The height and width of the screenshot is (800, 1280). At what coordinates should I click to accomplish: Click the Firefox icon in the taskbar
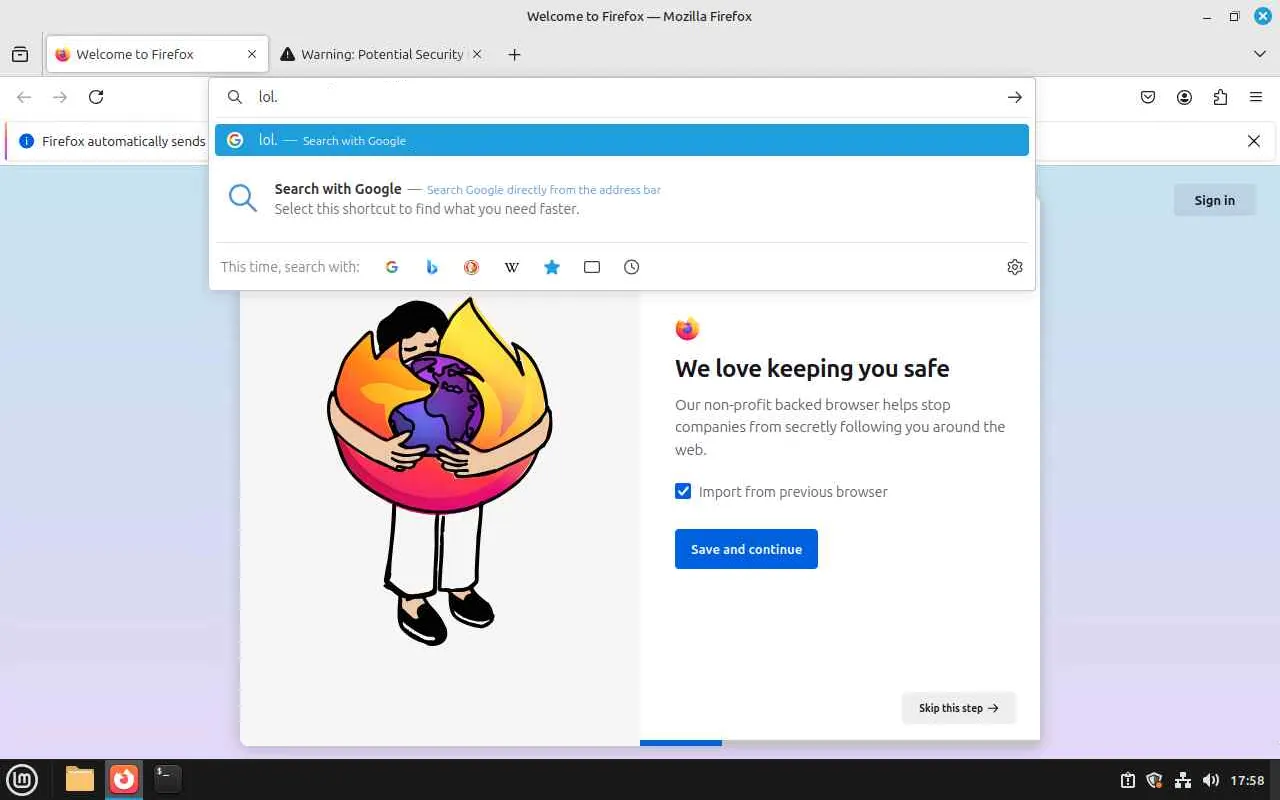[x=124, y=779]
